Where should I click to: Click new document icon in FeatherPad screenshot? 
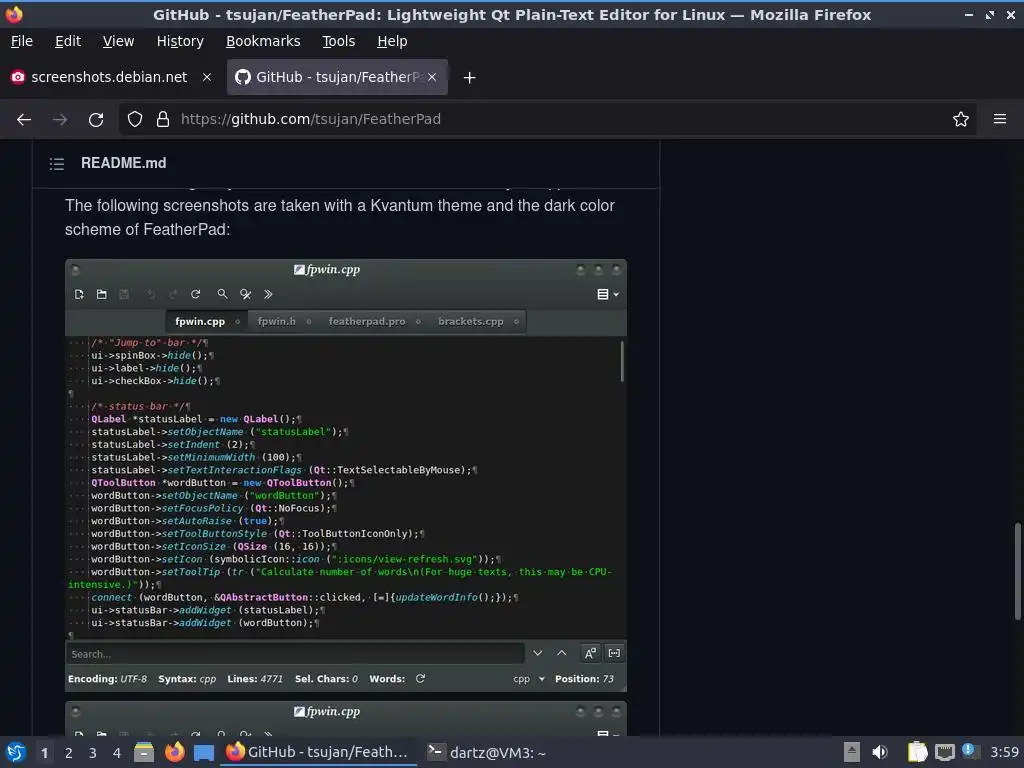coord(79,295)
